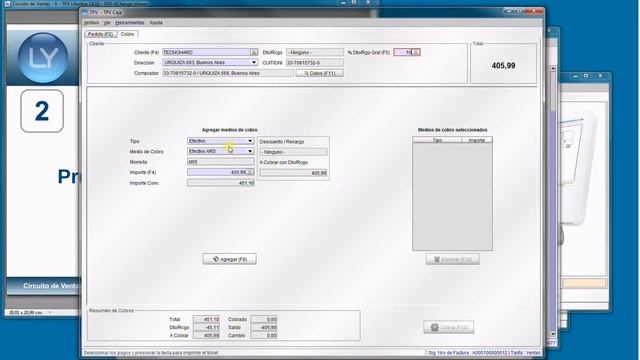Viewport: 640px width, 360px height.
Task: Select the Cobro tab
Action: click(x=127, y=34)
